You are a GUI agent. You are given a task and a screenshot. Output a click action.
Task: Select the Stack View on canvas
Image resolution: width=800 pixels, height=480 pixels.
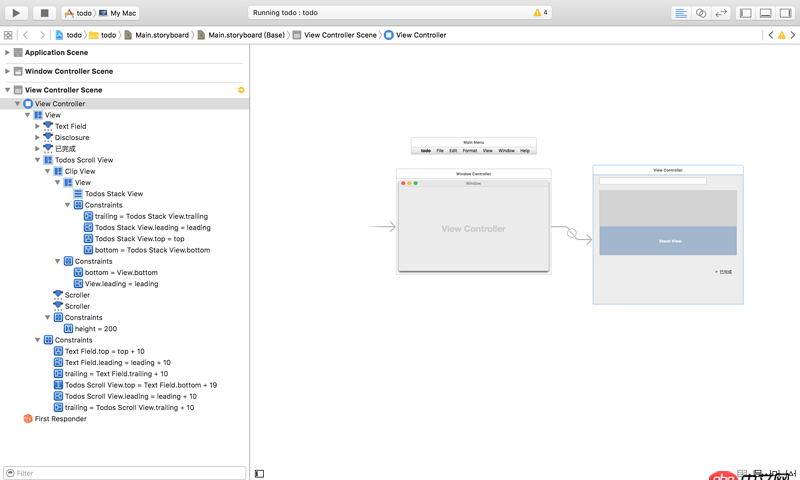click(668, 241)
